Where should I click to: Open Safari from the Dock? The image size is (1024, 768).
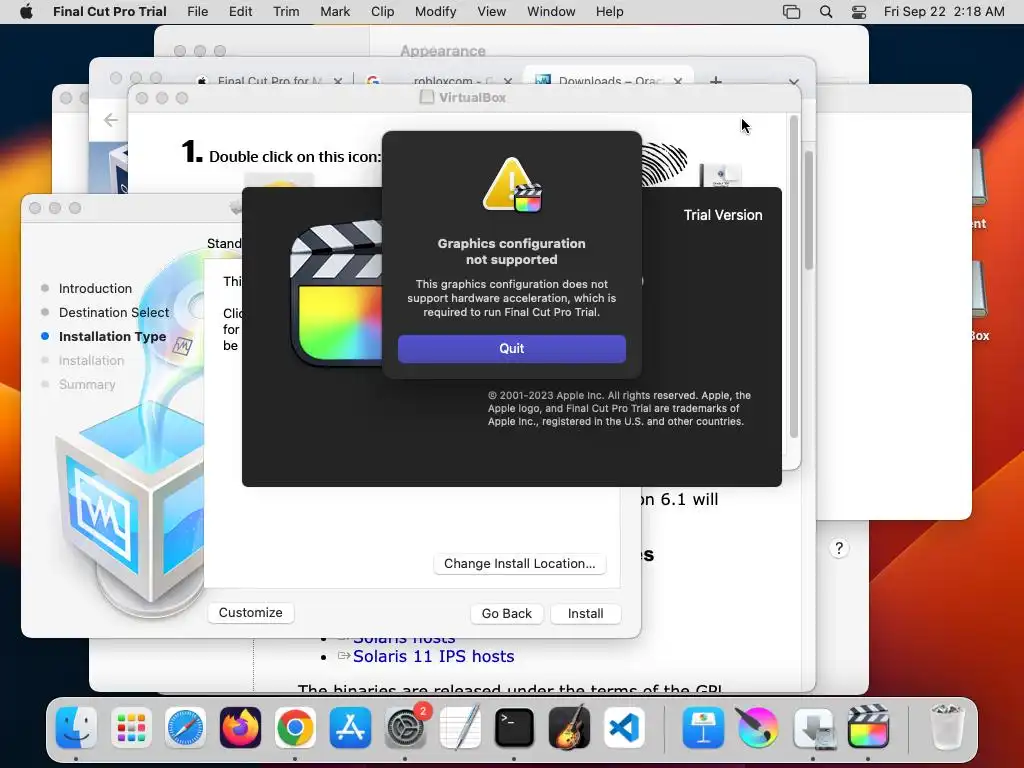pos(185,728)
